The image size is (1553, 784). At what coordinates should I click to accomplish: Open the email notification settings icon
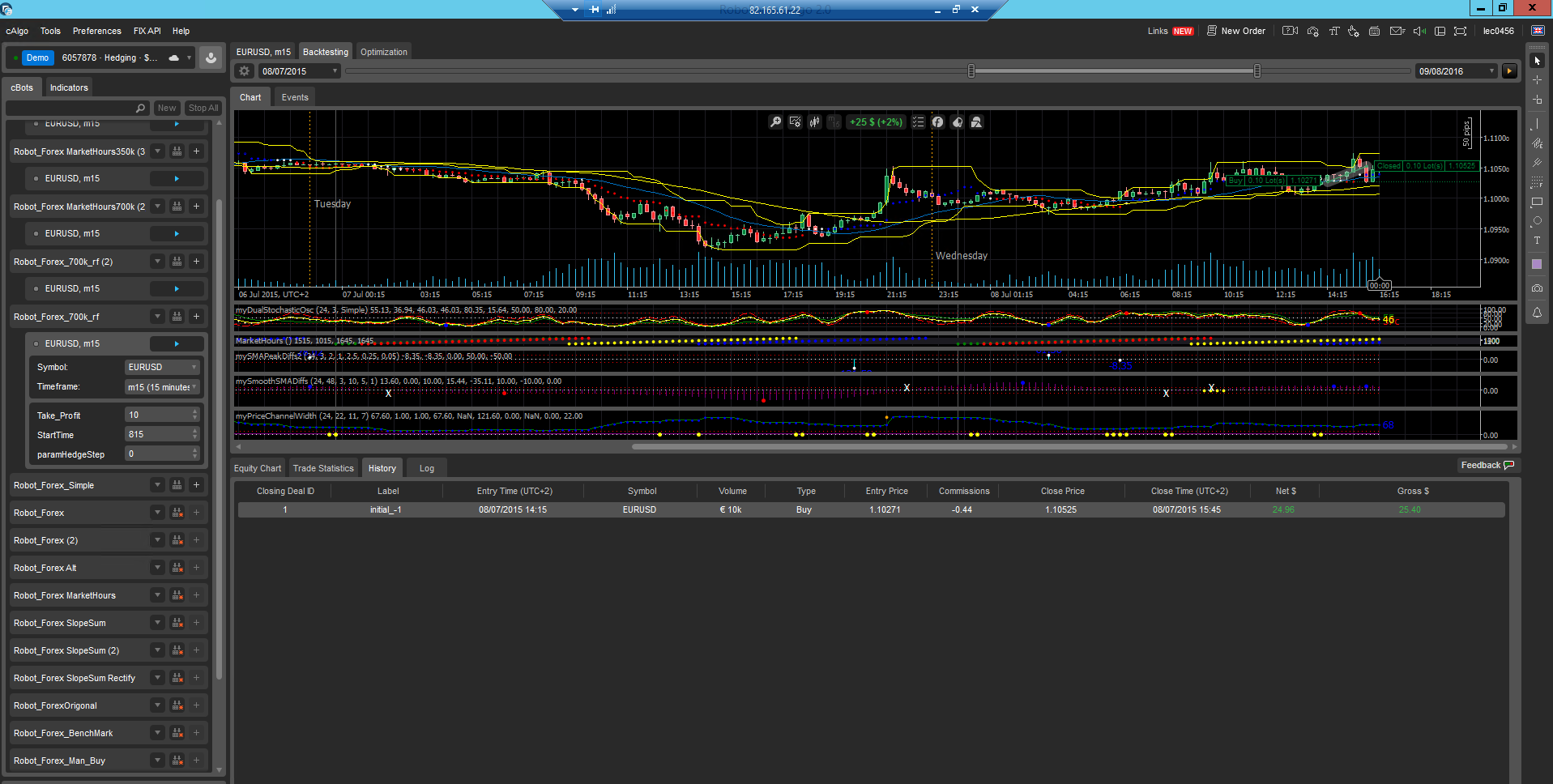[x=1397, y=32]
